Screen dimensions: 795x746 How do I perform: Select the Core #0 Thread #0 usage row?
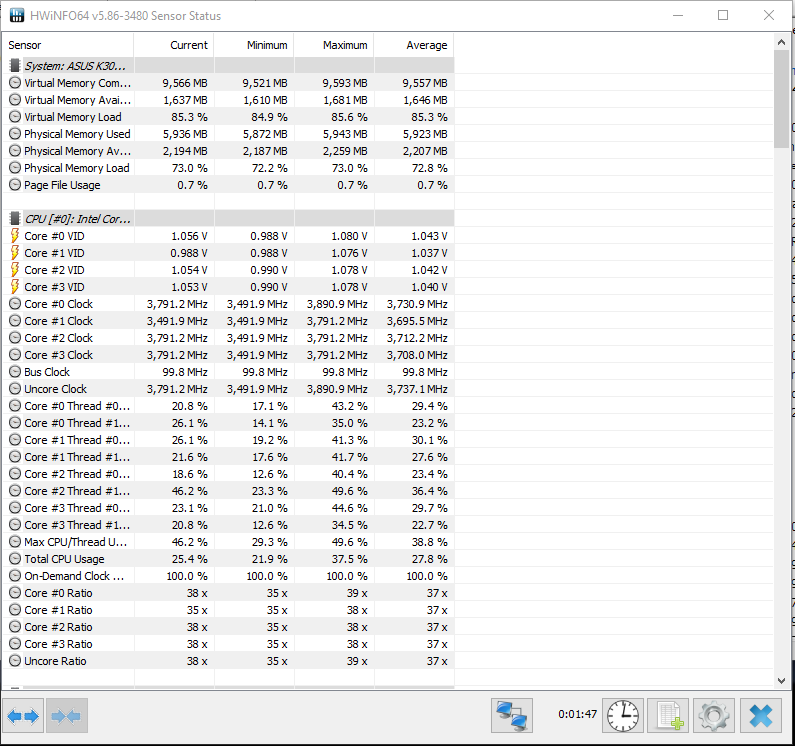tap(228, 406)
